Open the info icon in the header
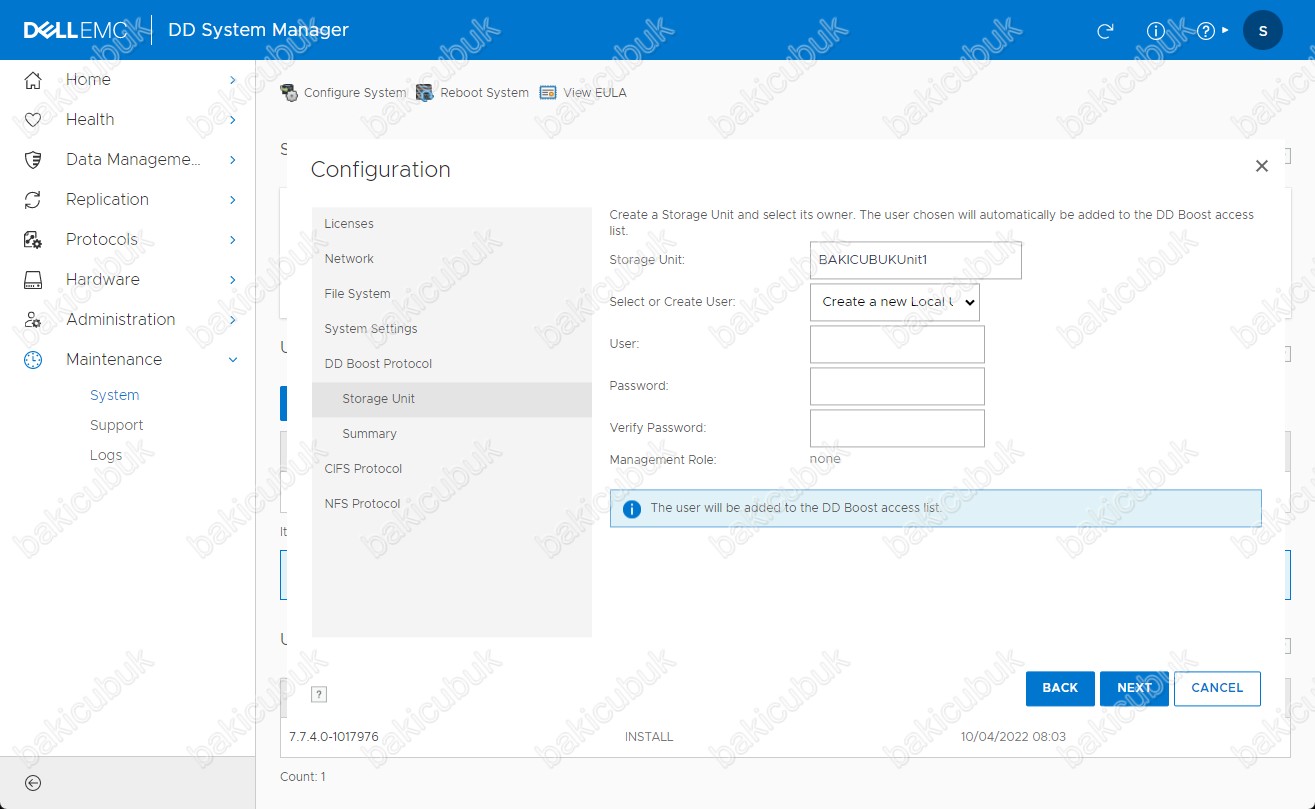1315x809 pixels. 1156,30
